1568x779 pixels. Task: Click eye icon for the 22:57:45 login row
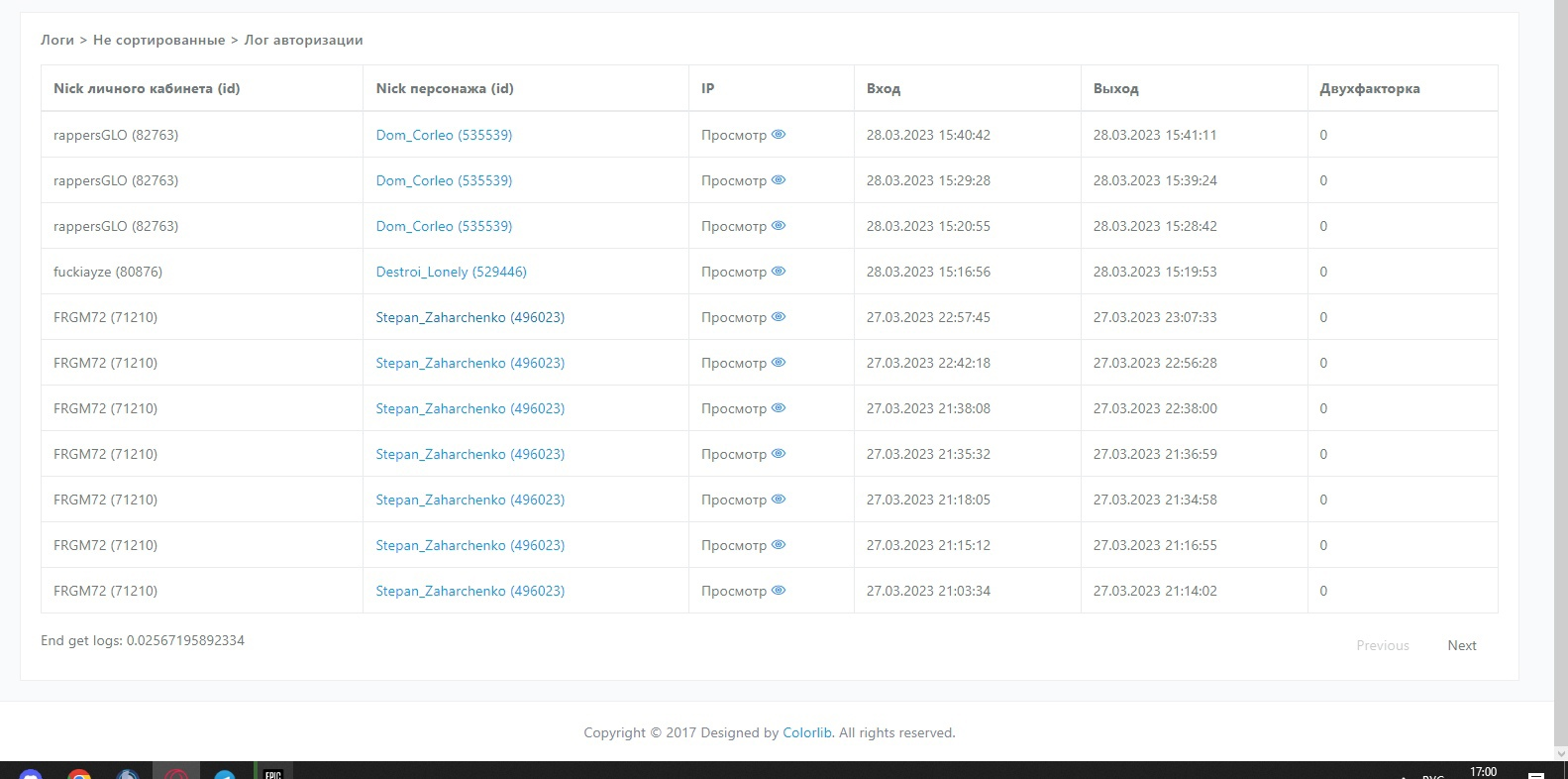point(779,317)
